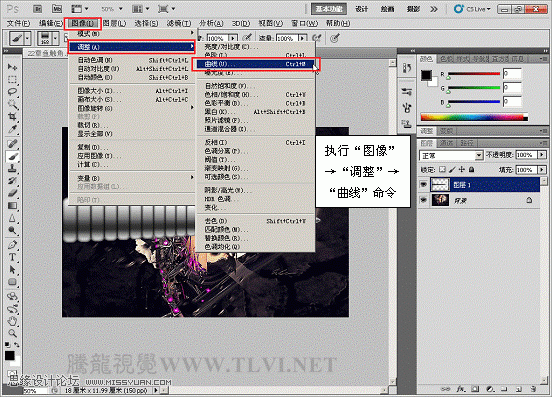Screen dimensions: 552x397
Task: Launch Mini Bridge from the top bar
Action: click(57, 9)
